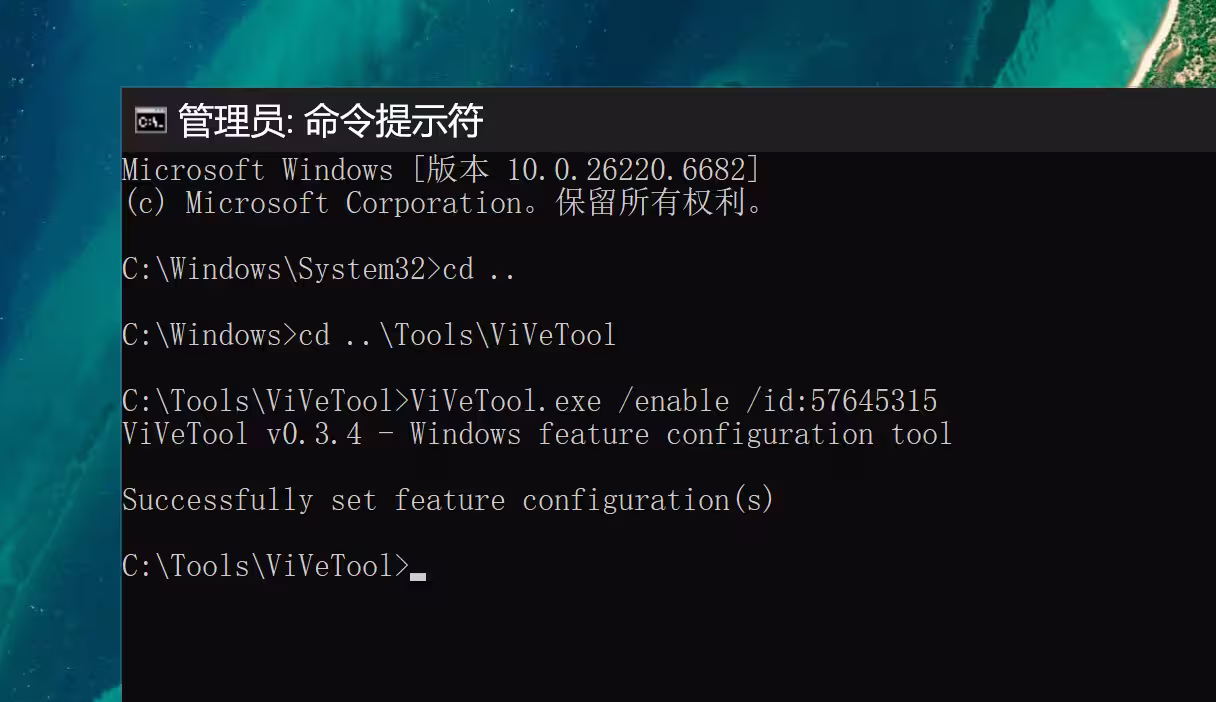Screen dimensions: 1216x702
Task: Click the 'v0.3.4' version text
Action: 314,434
